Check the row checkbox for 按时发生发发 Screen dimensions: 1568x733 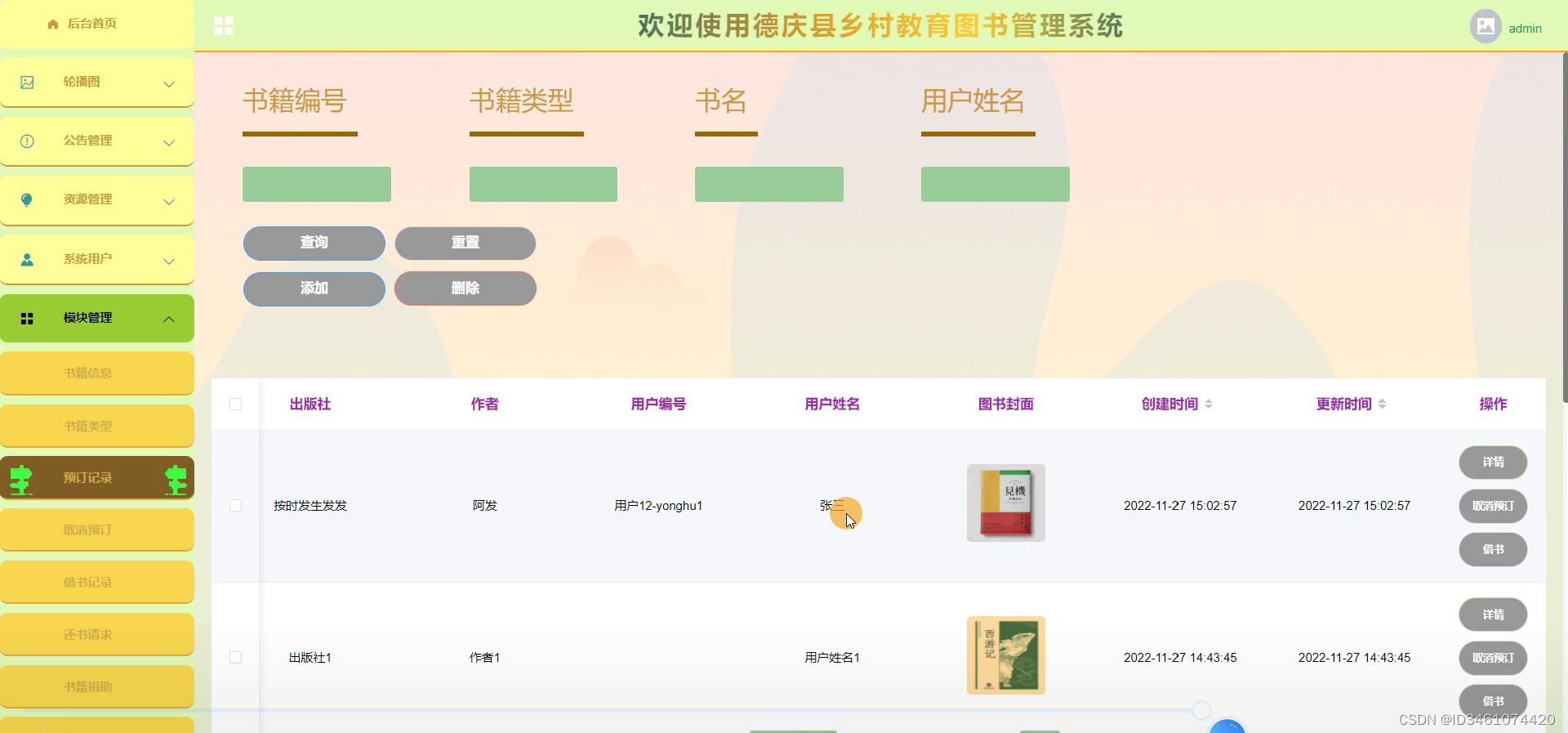[x=236, y=506]
